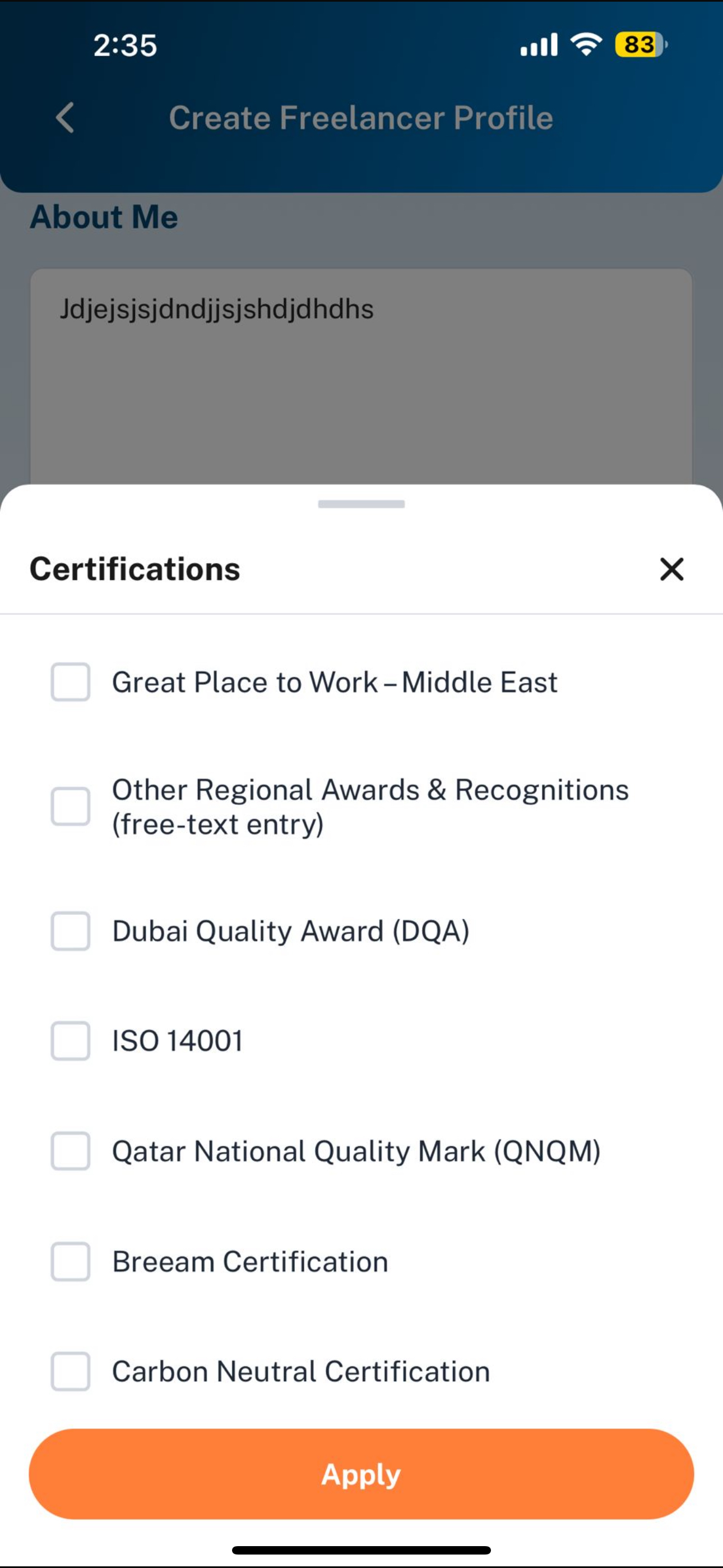Screen dimensions: 723x1568
Task: Close the Certifications sheet with X
Action: pyautogui.click(x=672, y=569)
